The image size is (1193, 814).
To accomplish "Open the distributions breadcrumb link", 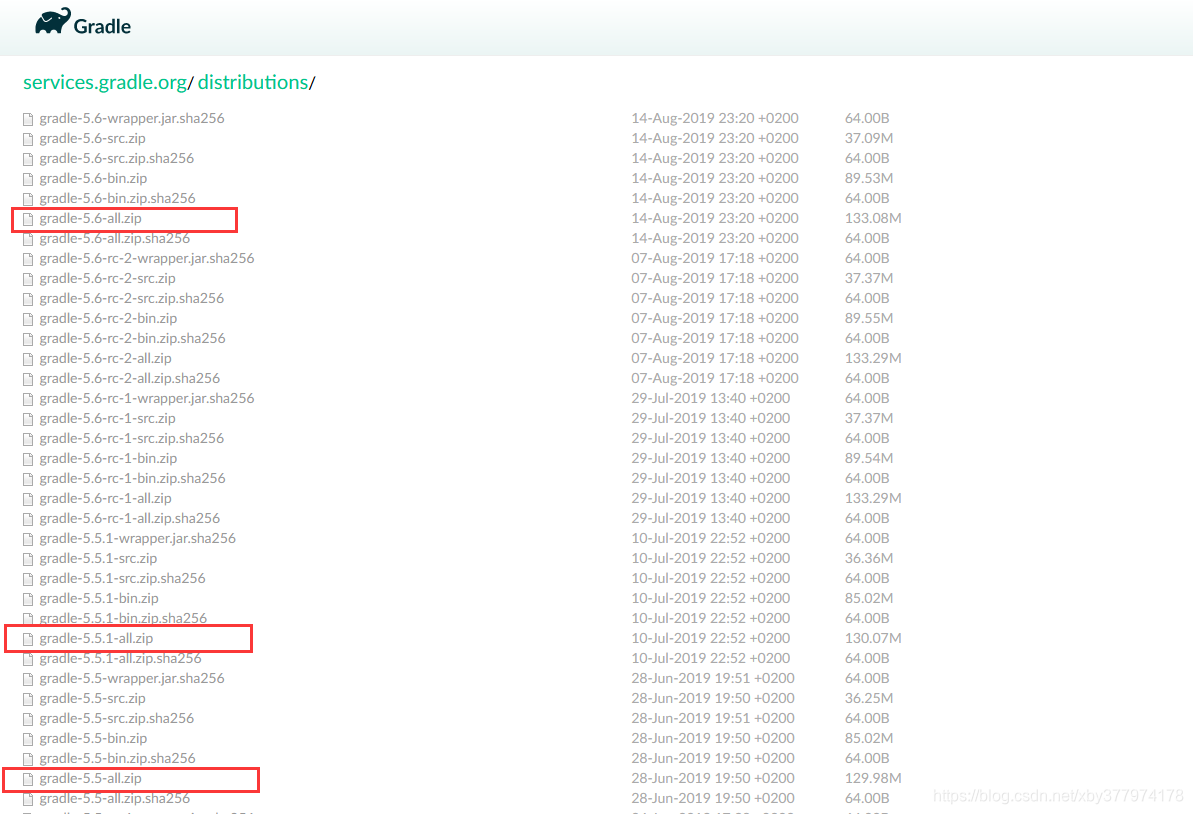I will point(253,82).
